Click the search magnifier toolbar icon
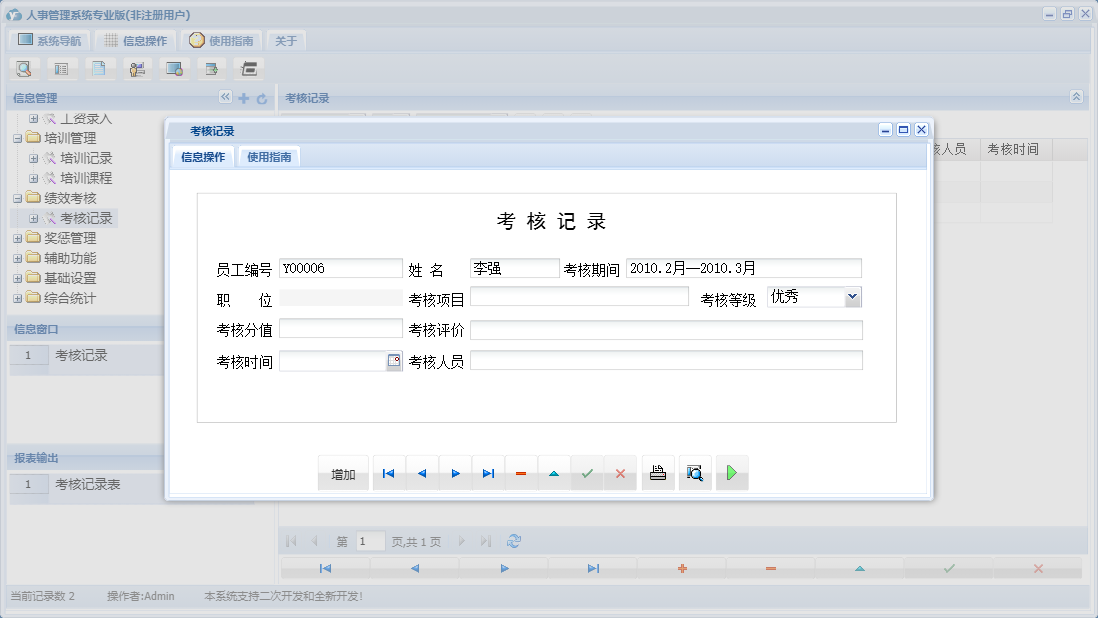This screenshot has height=618, width=1098. 24,69
